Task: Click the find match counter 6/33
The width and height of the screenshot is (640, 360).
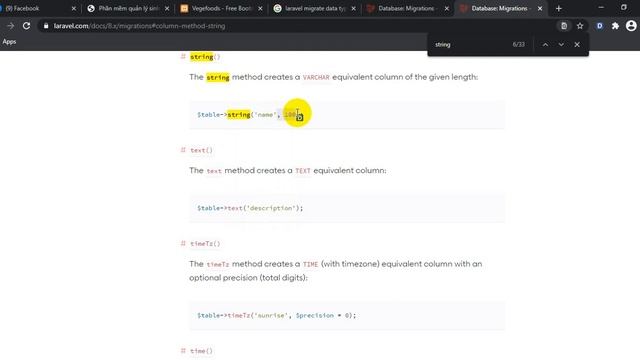Action: tap(518, 44)
